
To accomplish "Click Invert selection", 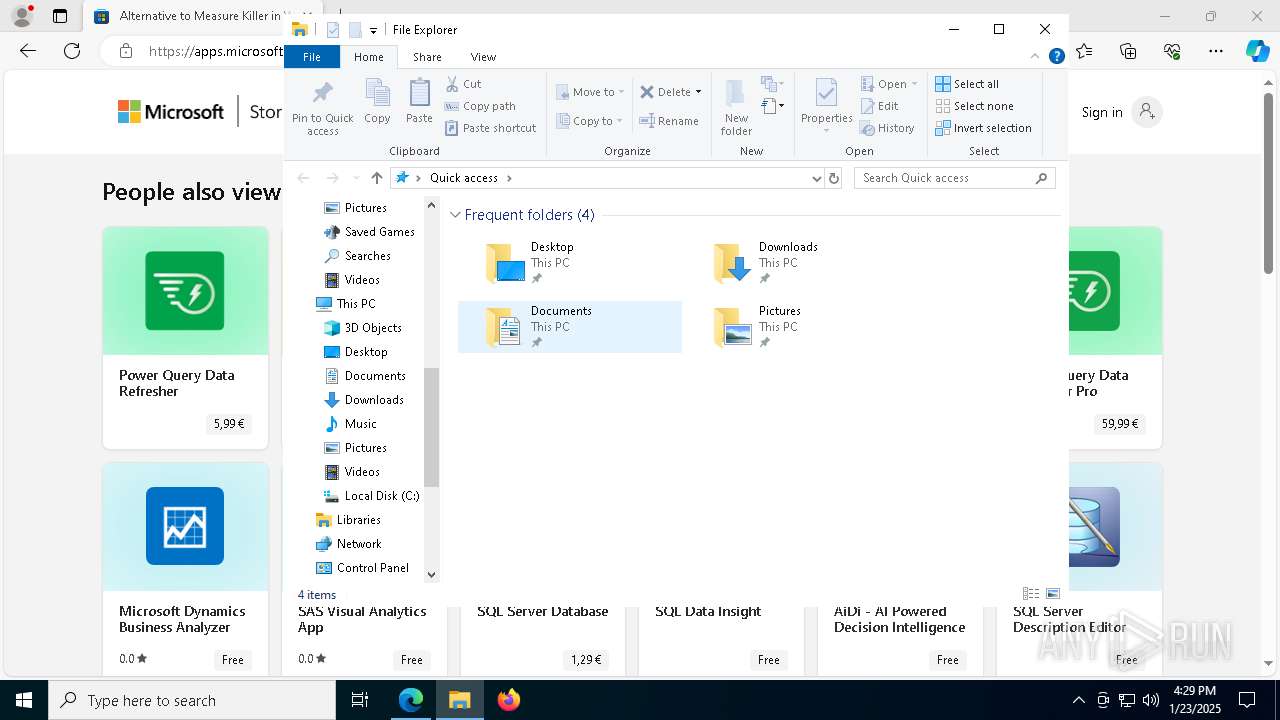I will point(983,128).
